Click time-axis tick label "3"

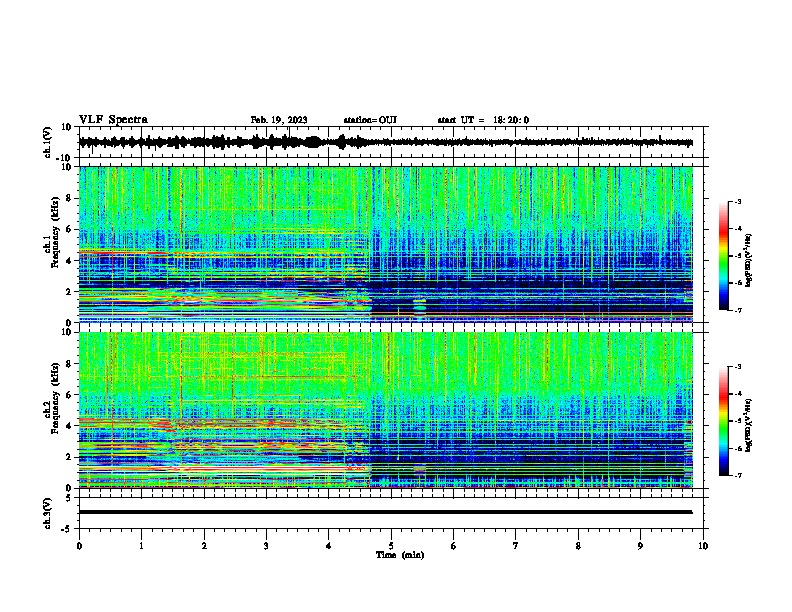tap(266, 546)
